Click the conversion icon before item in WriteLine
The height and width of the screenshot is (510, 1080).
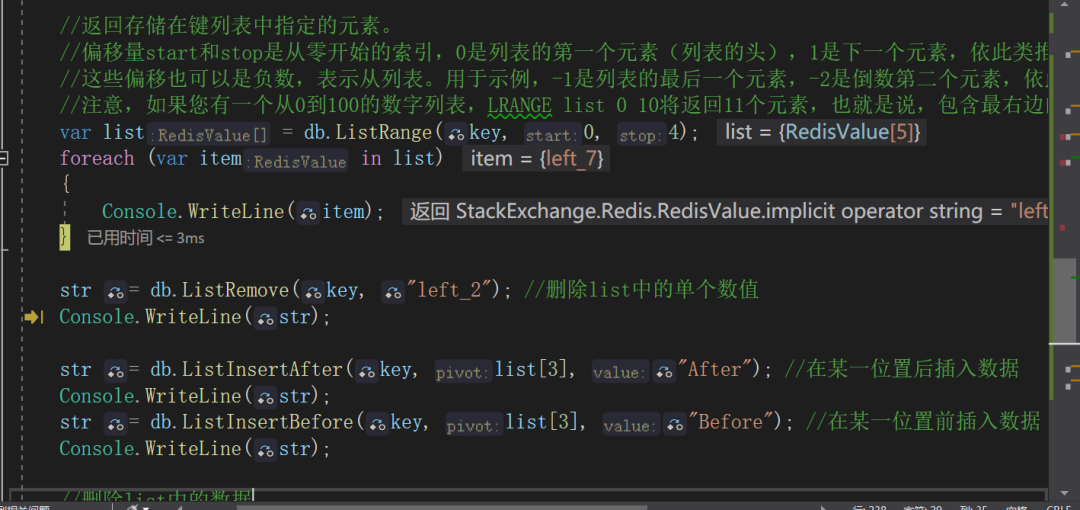pos(308,213)
